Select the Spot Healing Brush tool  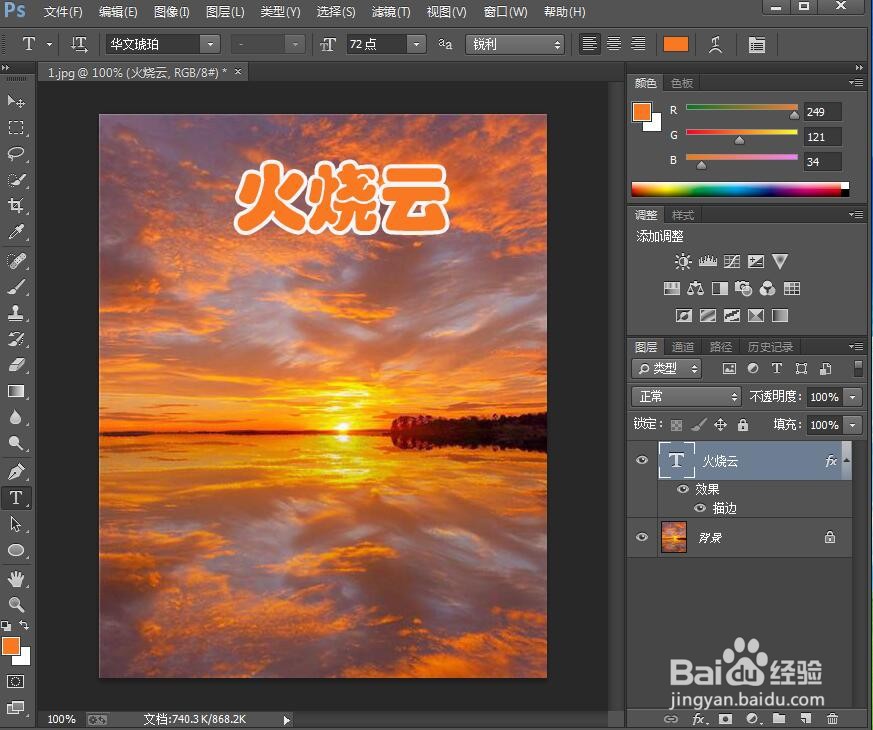pyautogui.click(x=16, y=261)
